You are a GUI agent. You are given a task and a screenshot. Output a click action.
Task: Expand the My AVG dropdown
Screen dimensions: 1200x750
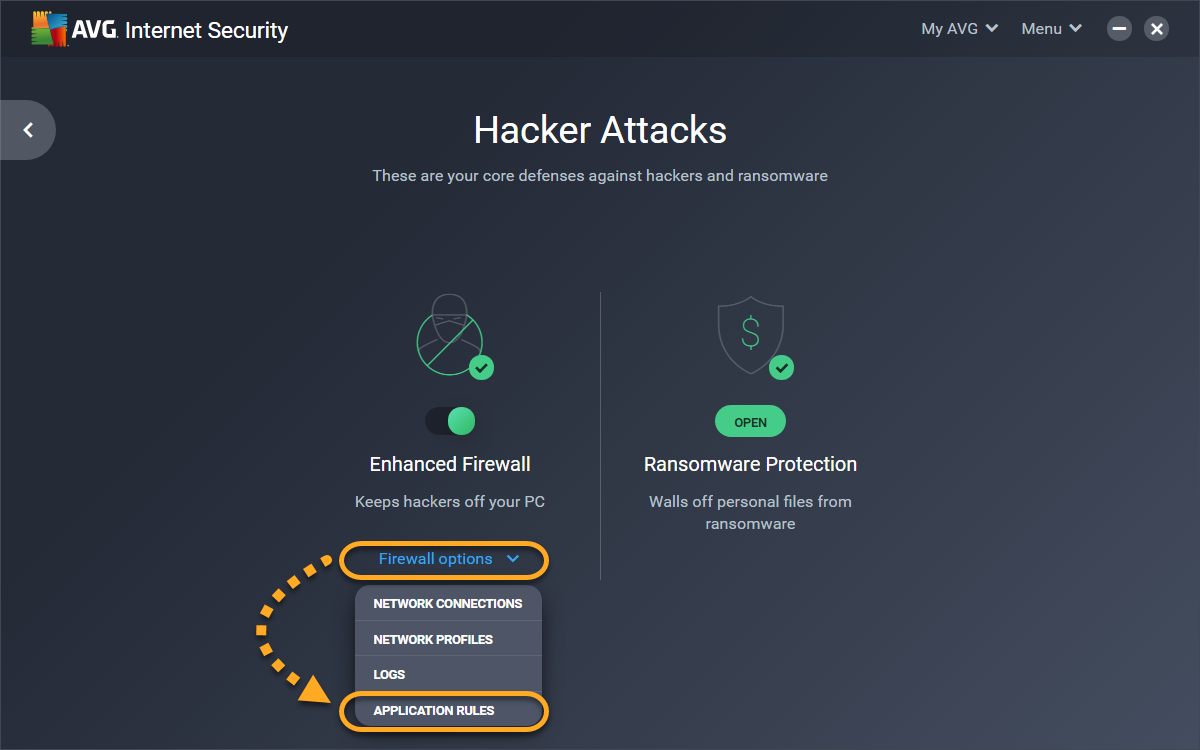[x=959, y=29]
